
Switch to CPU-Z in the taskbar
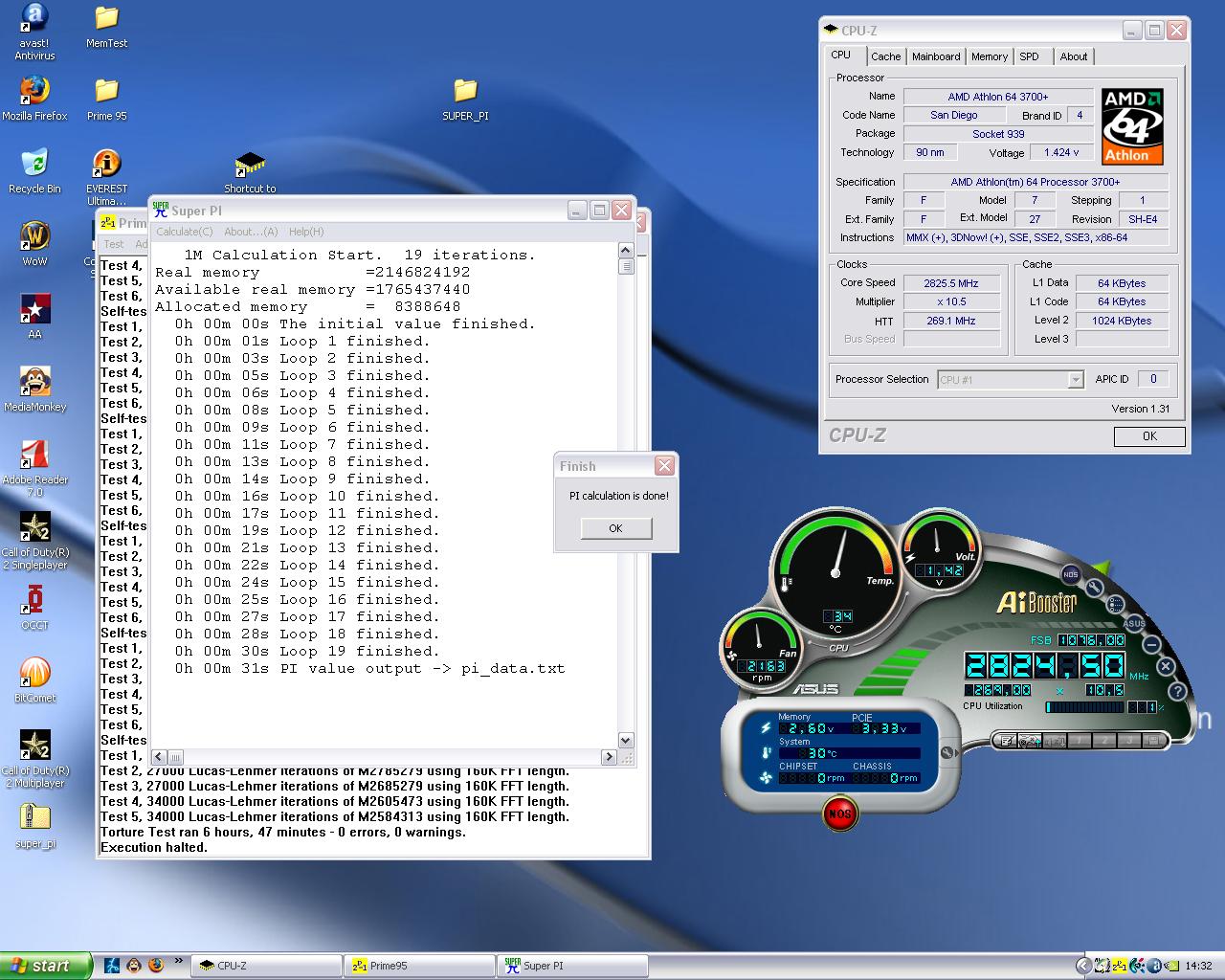[266, 966]
